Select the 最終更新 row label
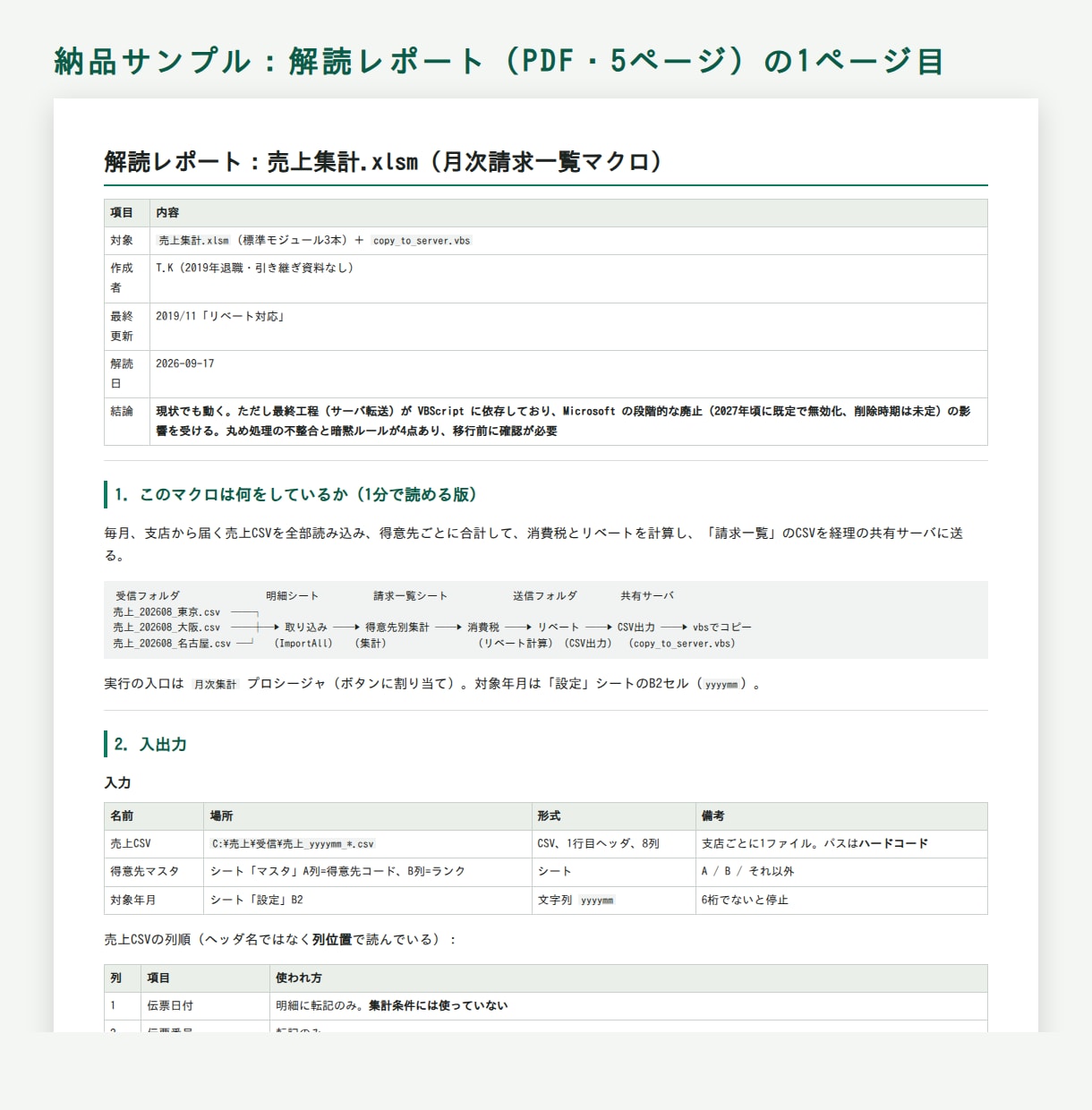The height and width of the screenshot is (1110, 1092). coord(122,326)
